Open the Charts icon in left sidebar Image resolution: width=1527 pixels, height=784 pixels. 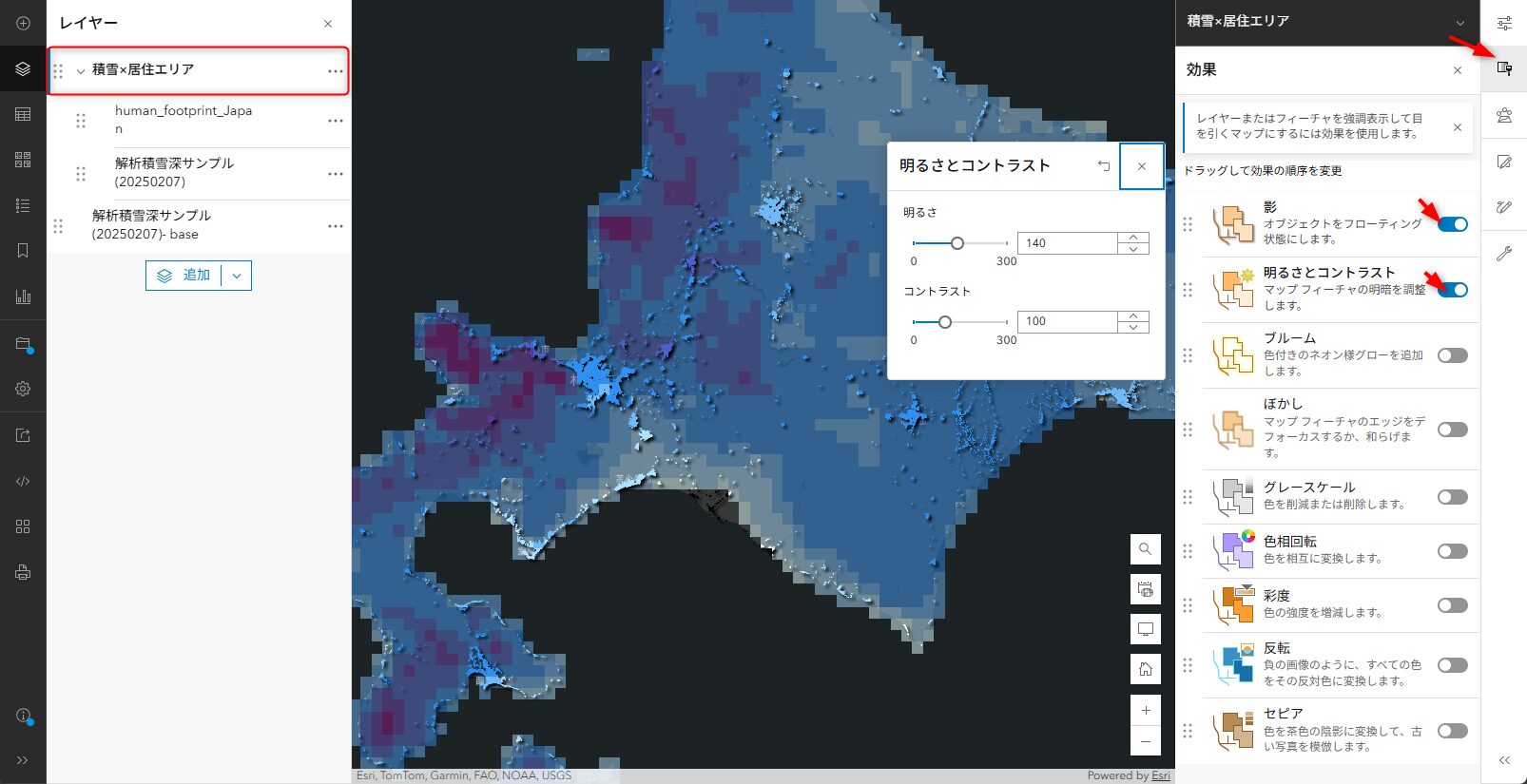(x=23, y=296)
